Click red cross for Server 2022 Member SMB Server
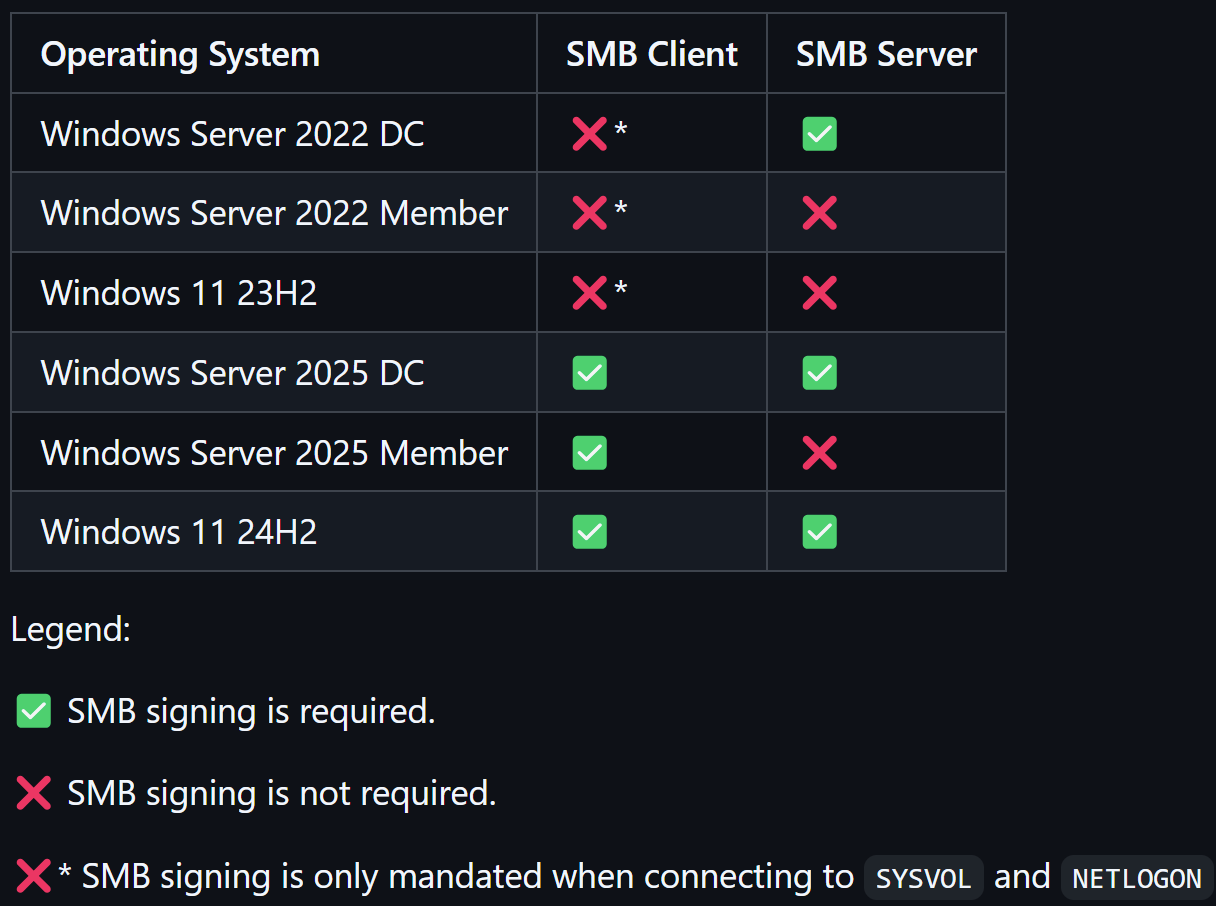The height and width of the screenshot is (906, 1216). pyautogui.click(x=819, y=212)
